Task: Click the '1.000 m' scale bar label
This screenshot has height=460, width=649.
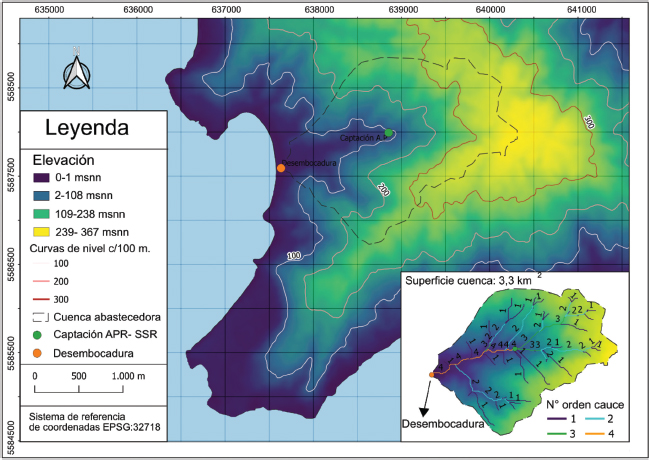Action: tap(128, 376)
